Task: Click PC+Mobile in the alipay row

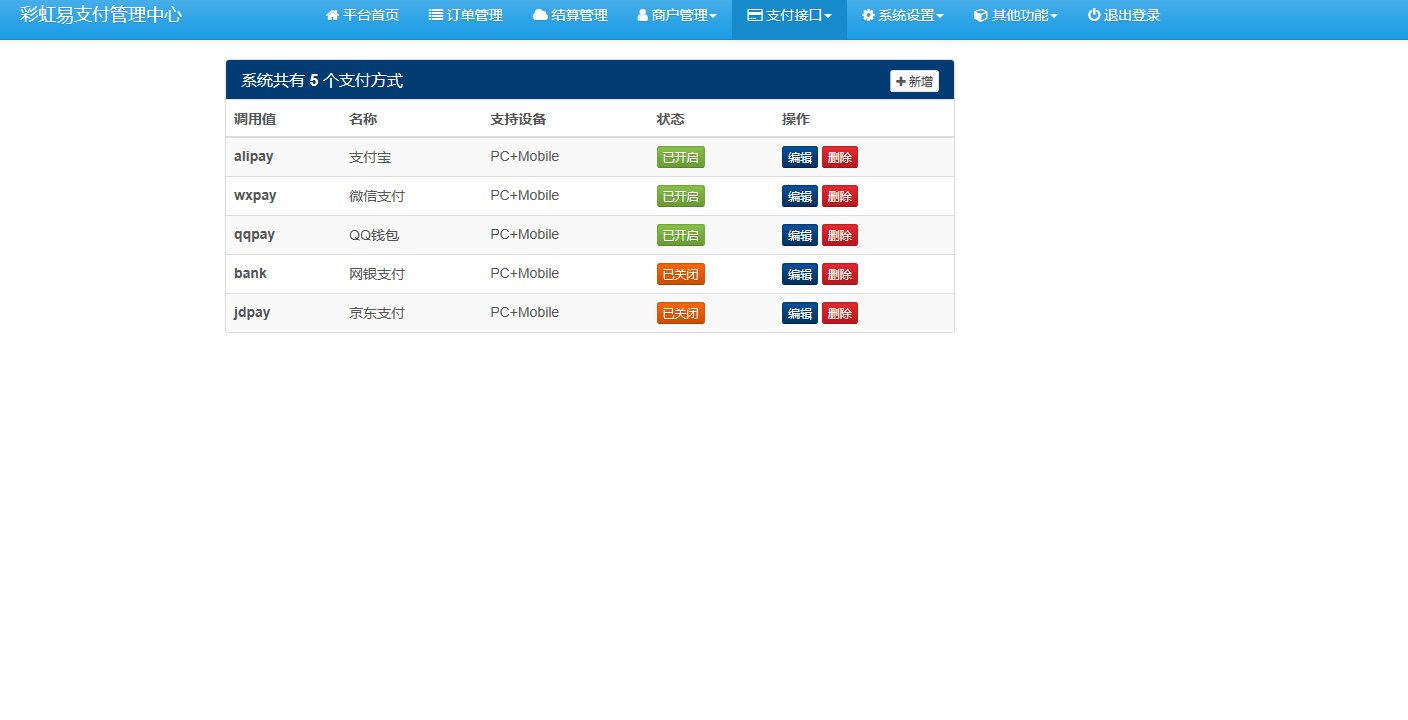Action: point(525,157)
